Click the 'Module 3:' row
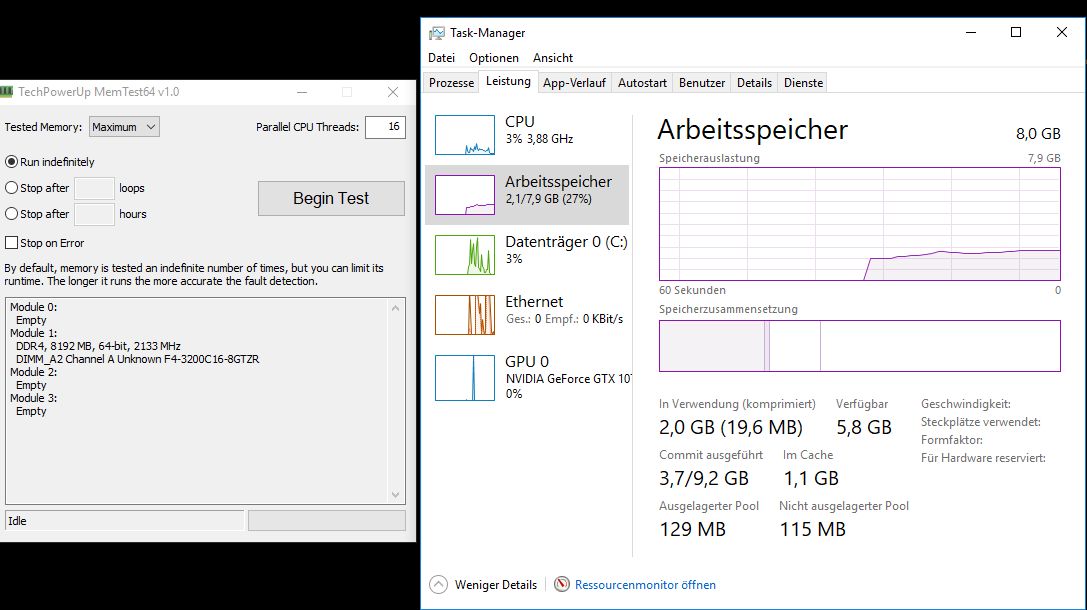The height and width of the screenshot is (610, 1087). click(x=33, y=398)
